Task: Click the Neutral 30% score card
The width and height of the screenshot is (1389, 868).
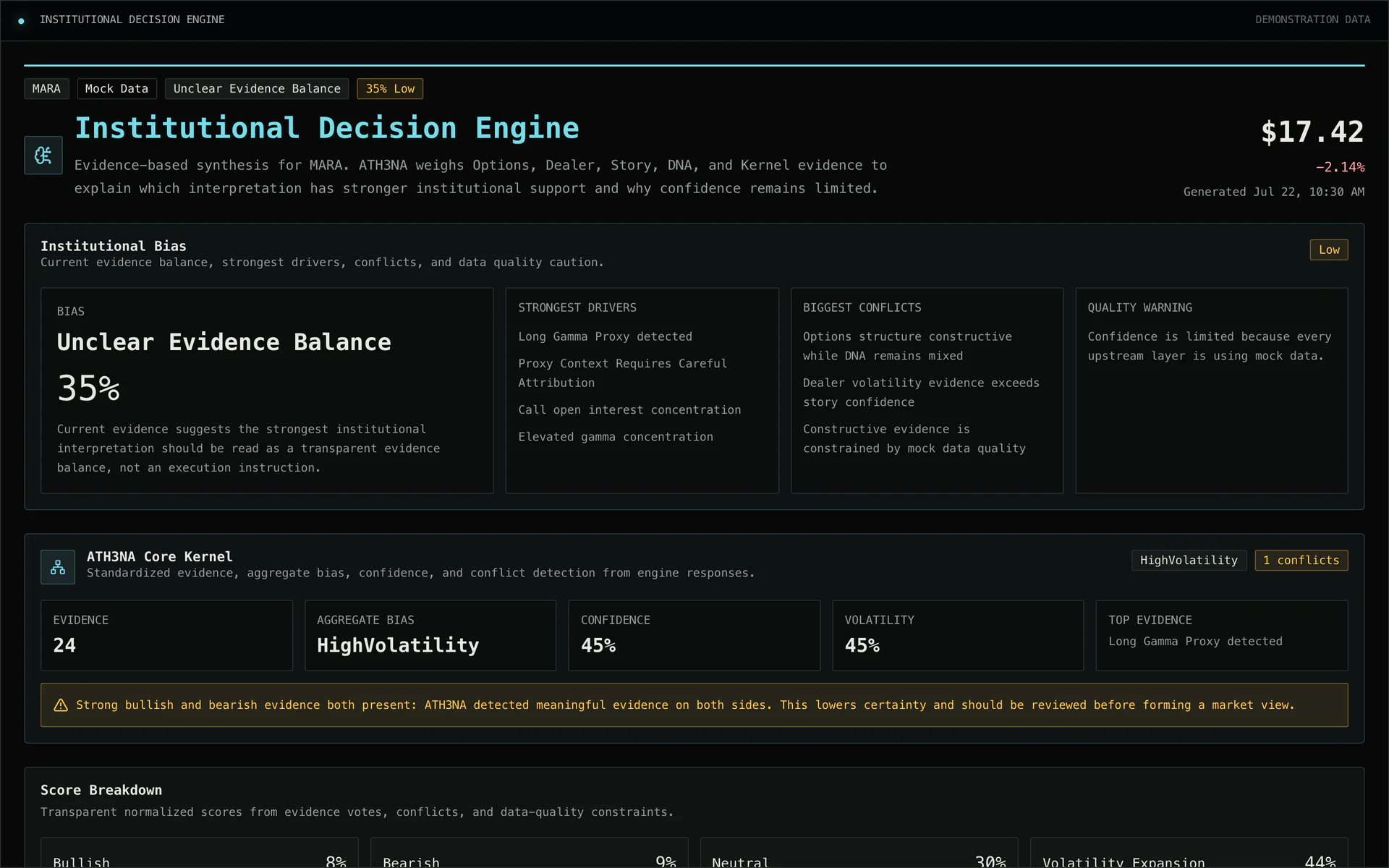Action: [859, 854]
